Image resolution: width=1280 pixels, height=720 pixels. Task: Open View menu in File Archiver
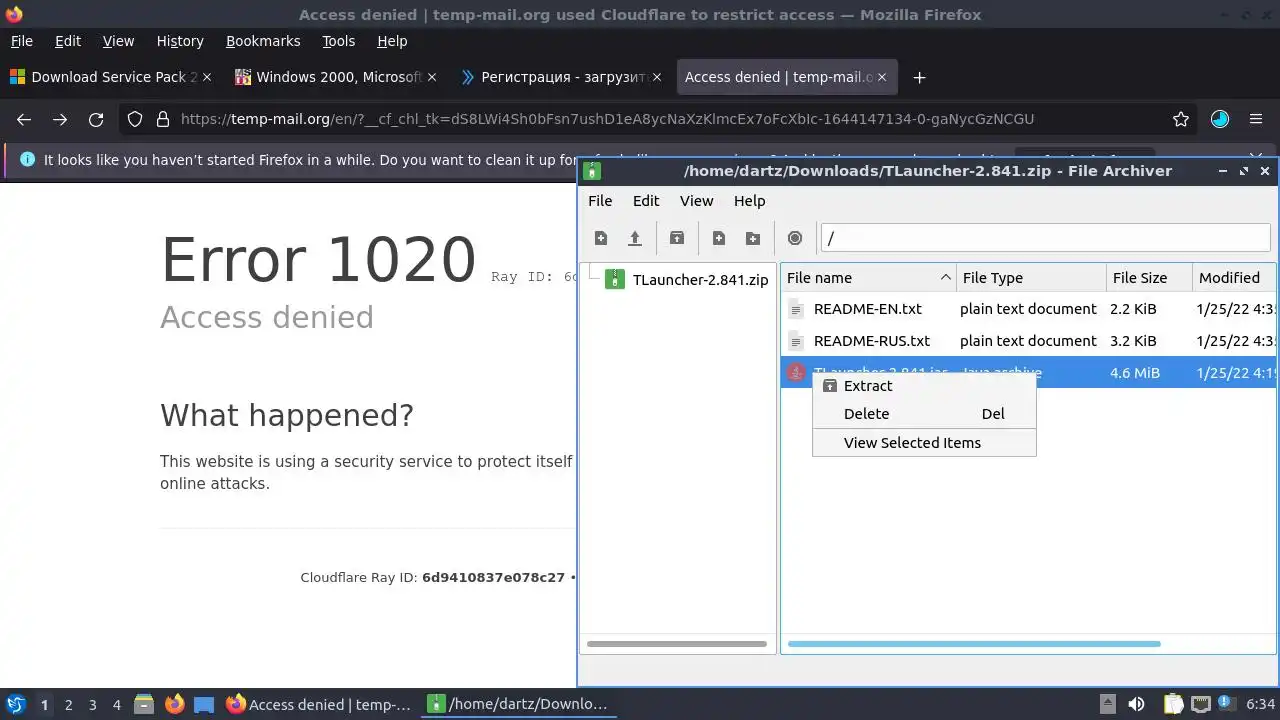[696, 201]
